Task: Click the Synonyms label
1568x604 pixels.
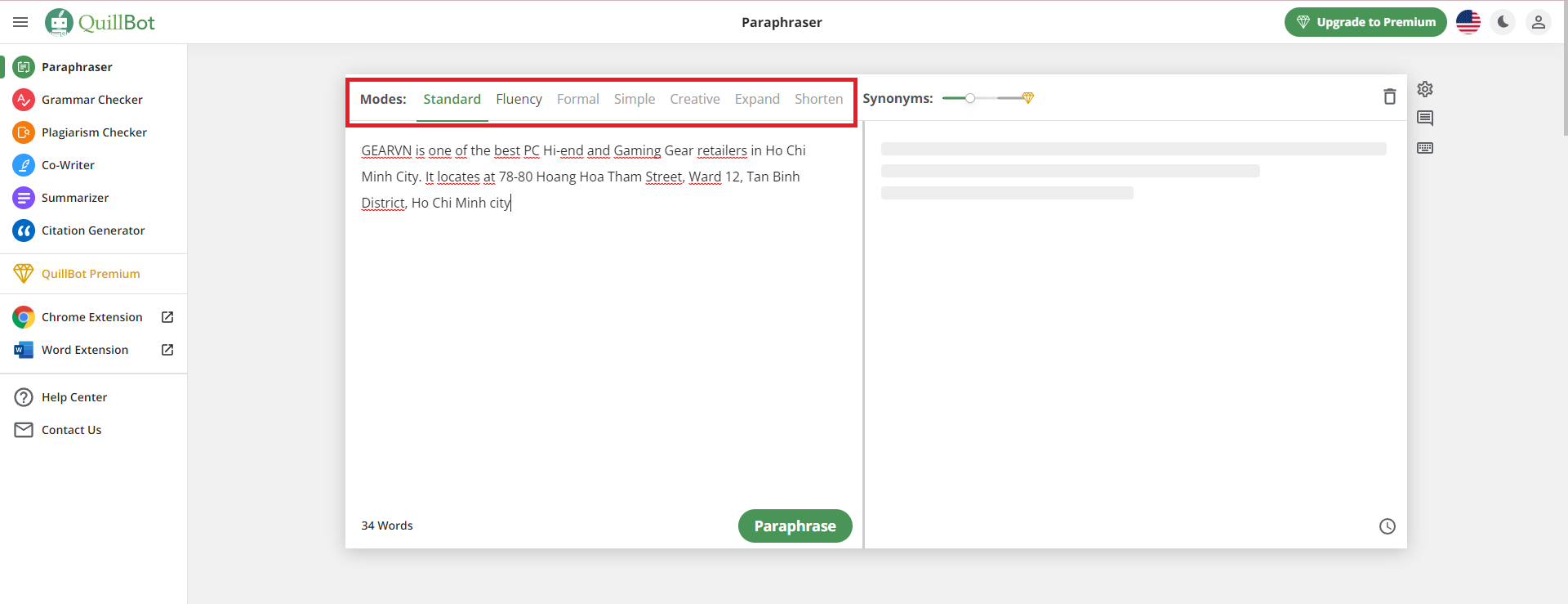Action: (x=898, y=98)
